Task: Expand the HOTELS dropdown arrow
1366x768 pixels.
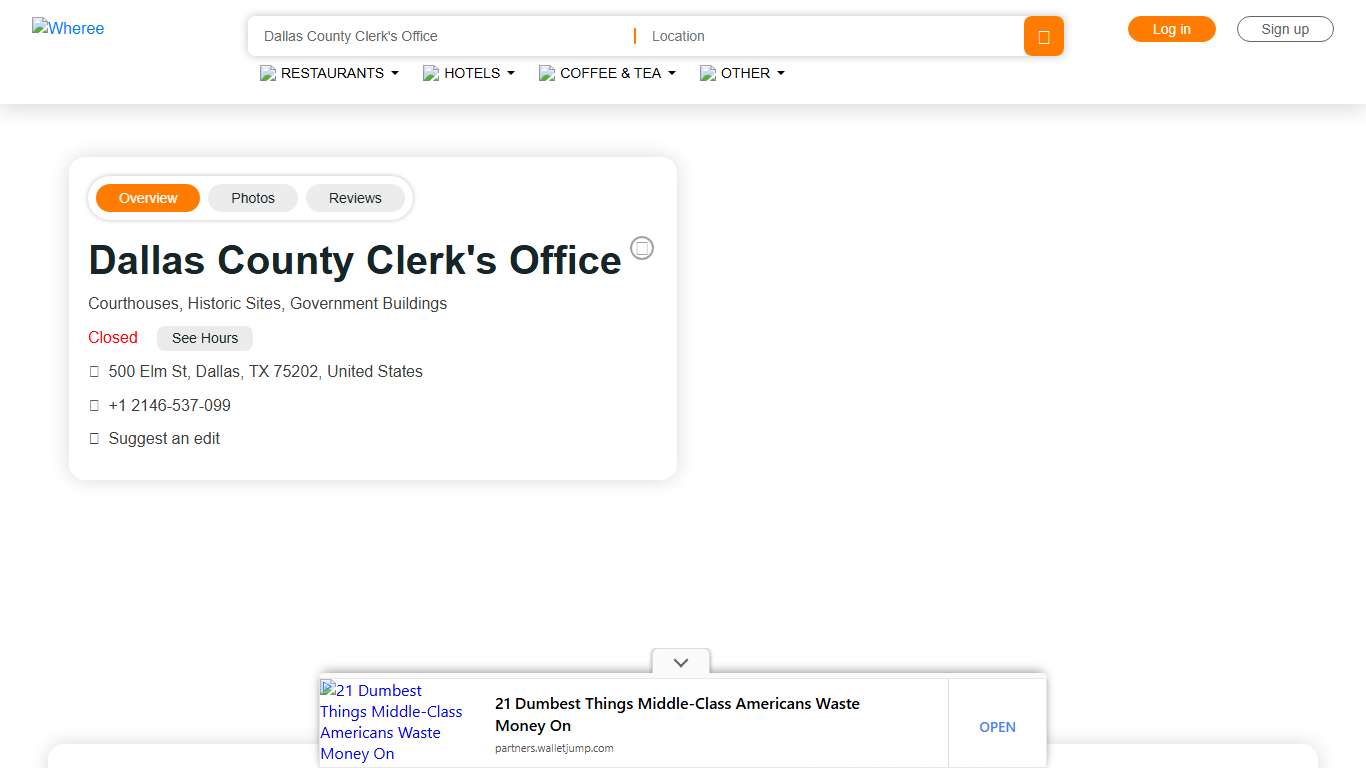Action: coord(511,73)
